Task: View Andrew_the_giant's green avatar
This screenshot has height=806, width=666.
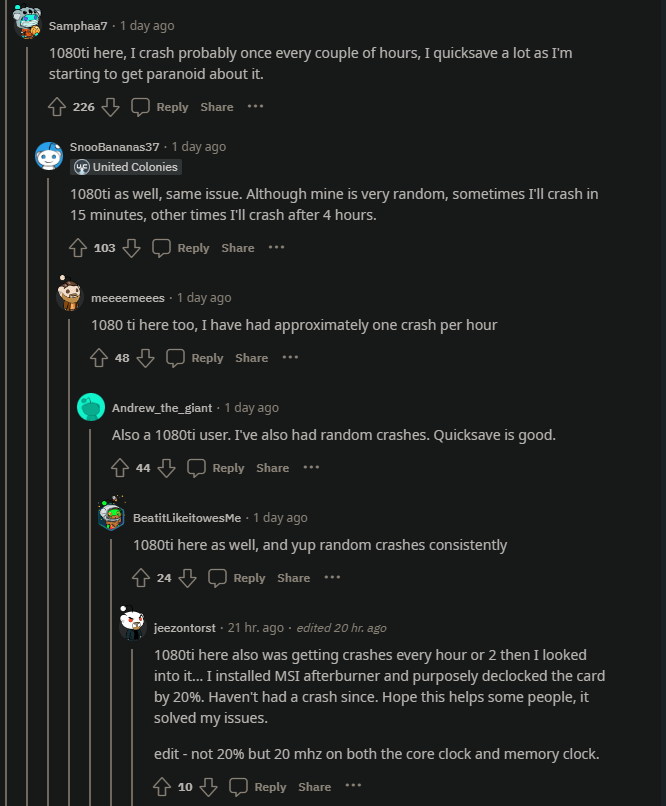Action: (91, 407)
